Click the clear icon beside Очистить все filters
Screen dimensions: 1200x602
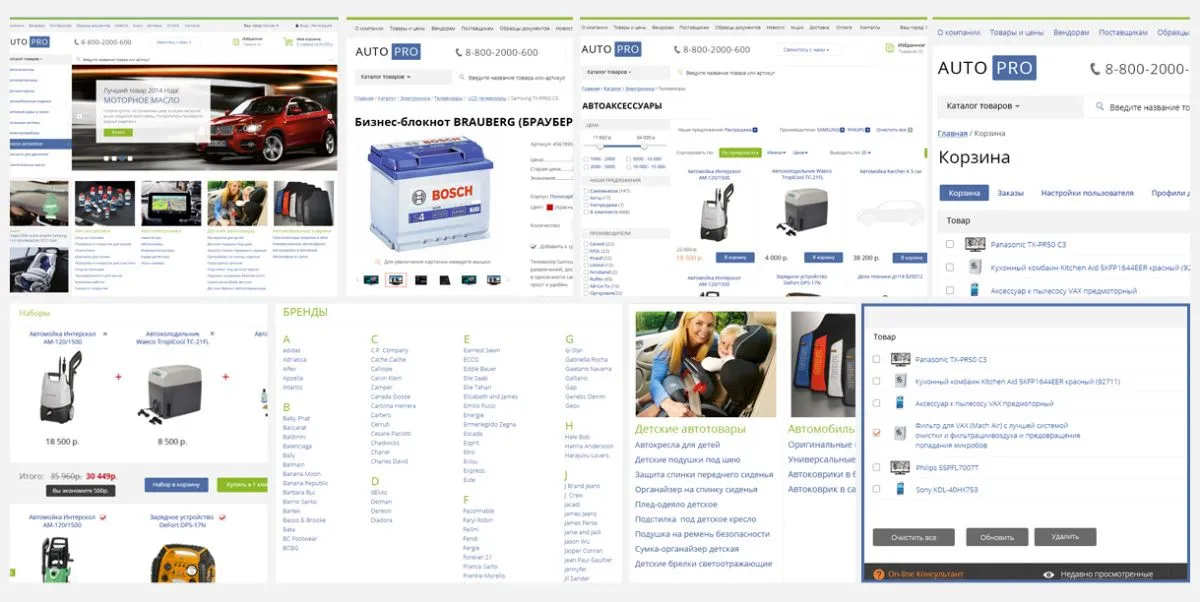[x=909, y=129]
